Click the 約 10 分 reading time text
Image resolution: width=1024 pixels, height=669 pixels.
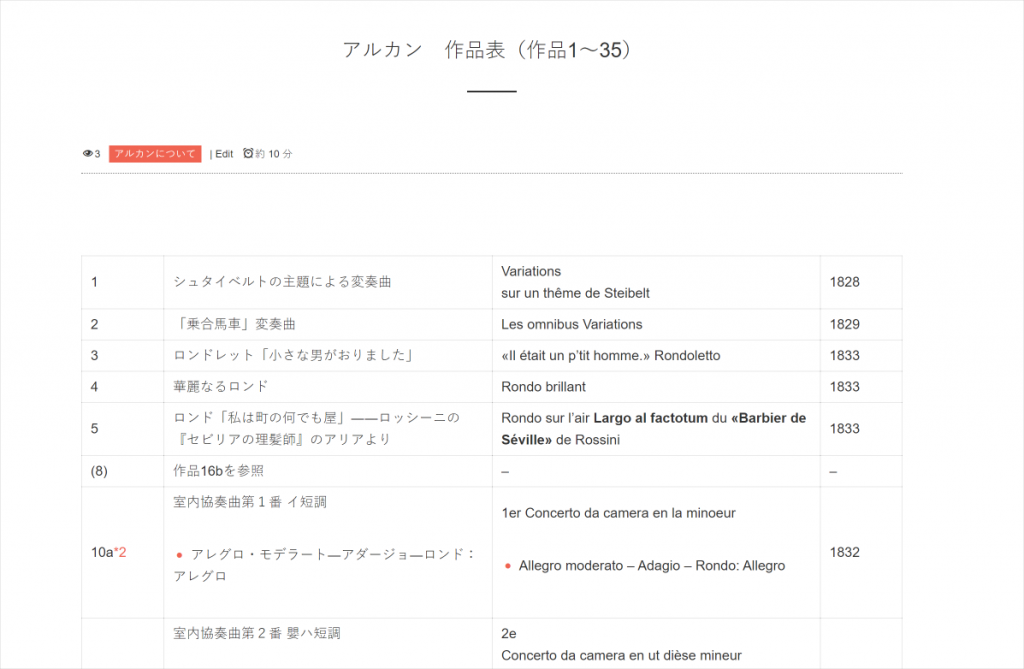pyautogui.click(x=274, y=154)
